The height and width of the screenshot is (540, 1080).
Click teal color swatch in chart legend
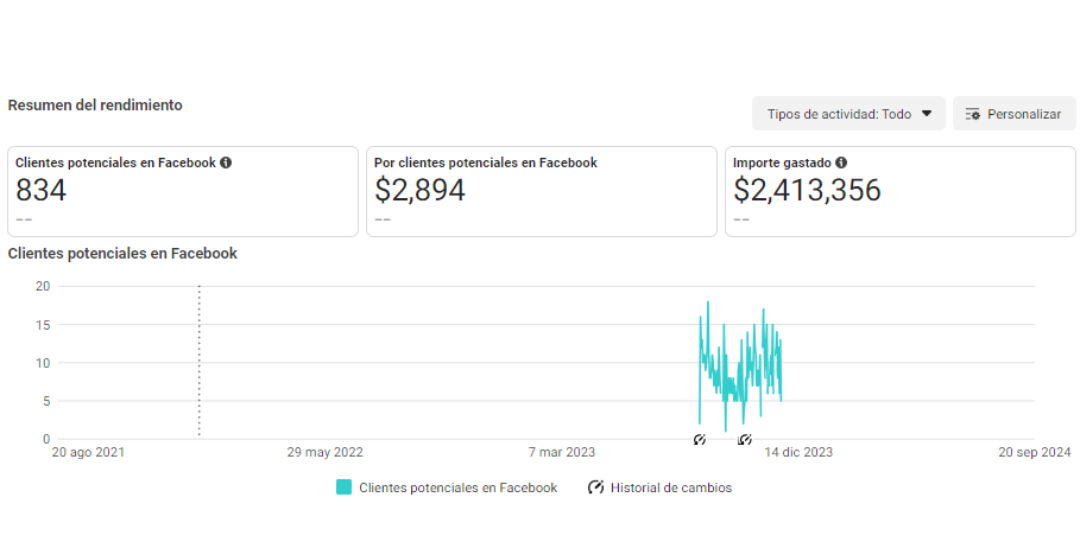coord(344,488)
